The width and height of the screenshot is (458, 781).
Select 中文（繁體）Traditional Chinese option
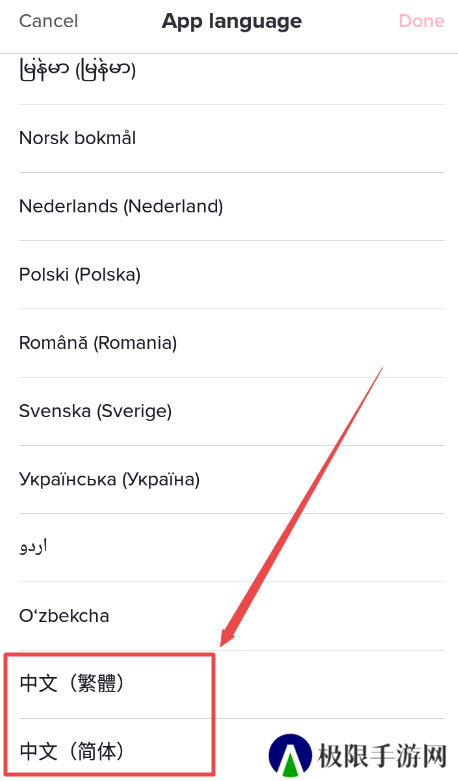[231, 684]
